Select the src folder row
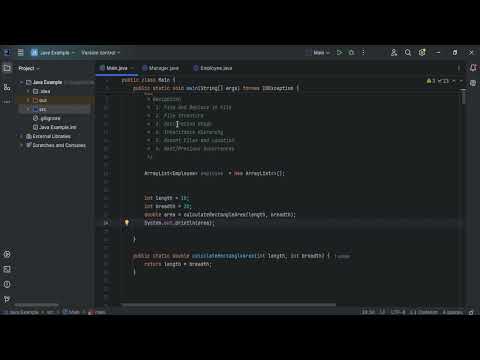480x360 pixels. coord(54,109)
